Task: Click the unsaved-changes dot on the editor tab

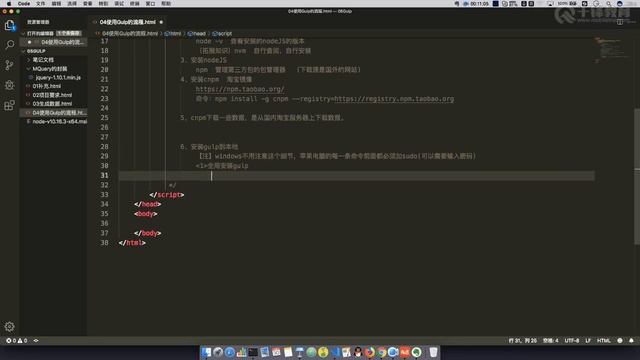Action: 161,22
